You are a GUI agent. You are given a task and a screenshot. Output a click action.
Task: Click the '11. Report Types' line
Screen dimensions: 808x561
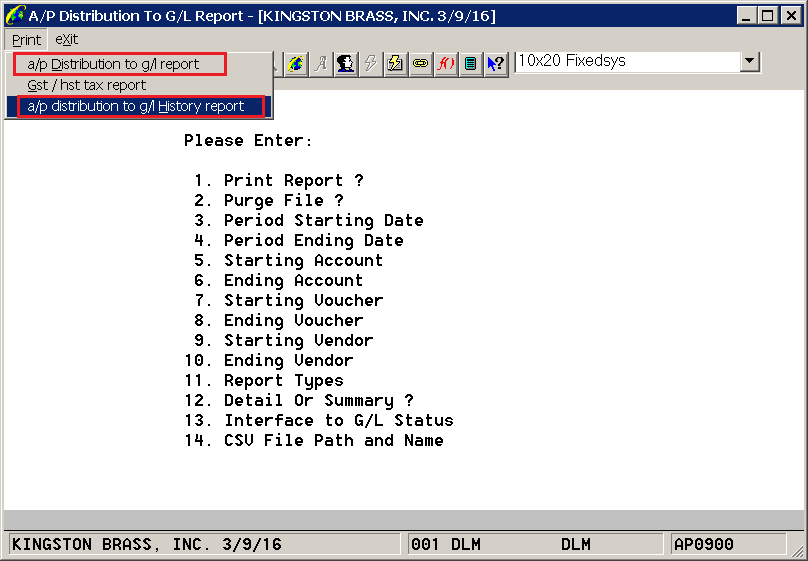264,381
